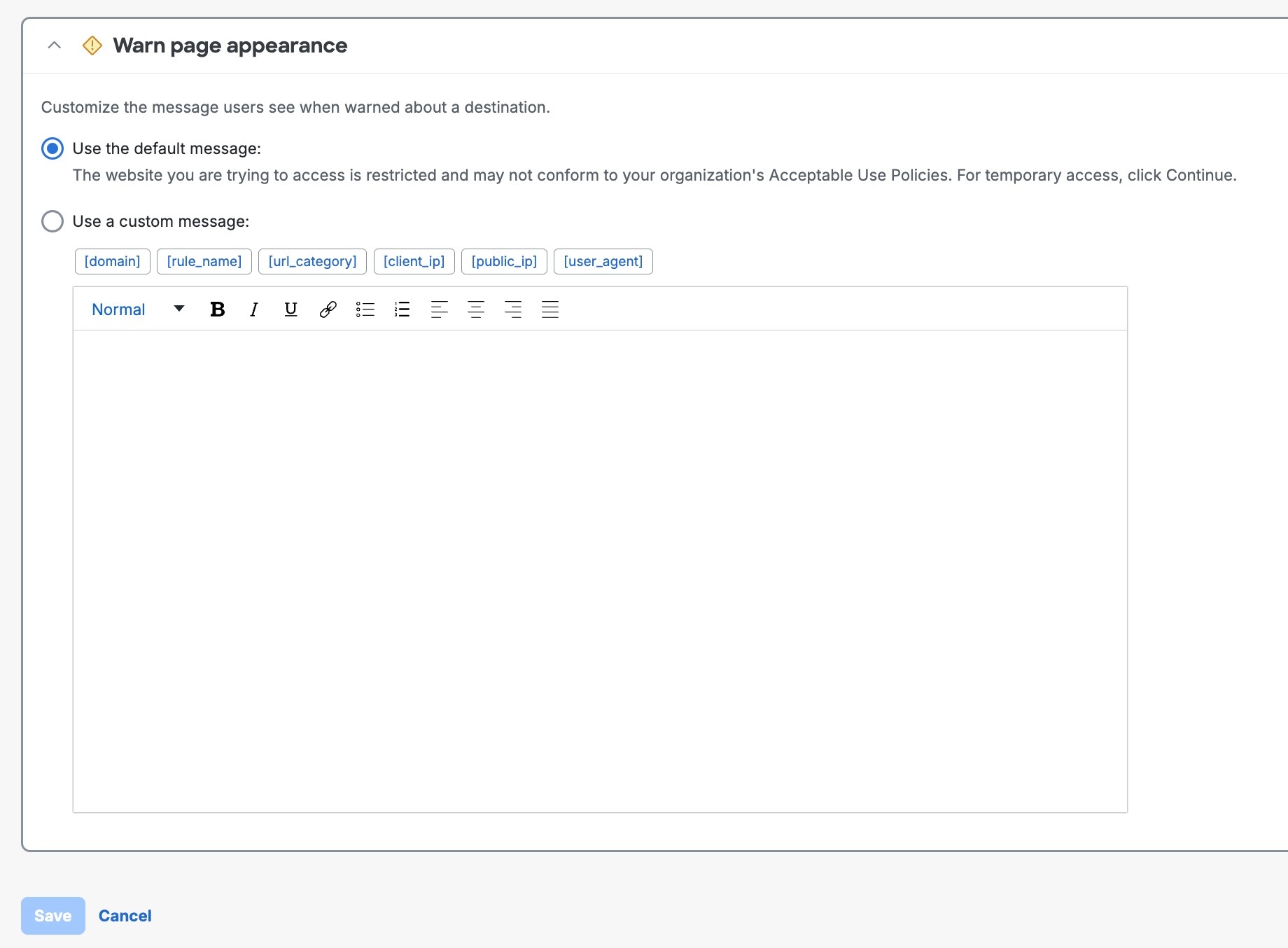Click the yellow warning diamond icon
The image size is (1288, 948).
click(92, 46)
